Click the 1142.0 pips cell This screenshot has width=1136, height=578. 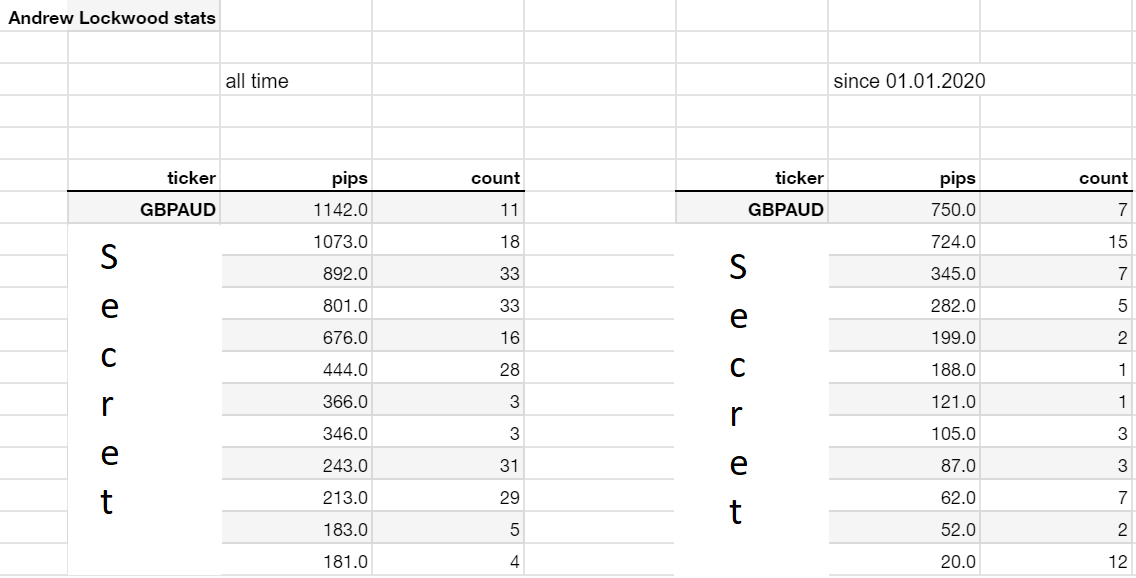(x=296, y=209)
